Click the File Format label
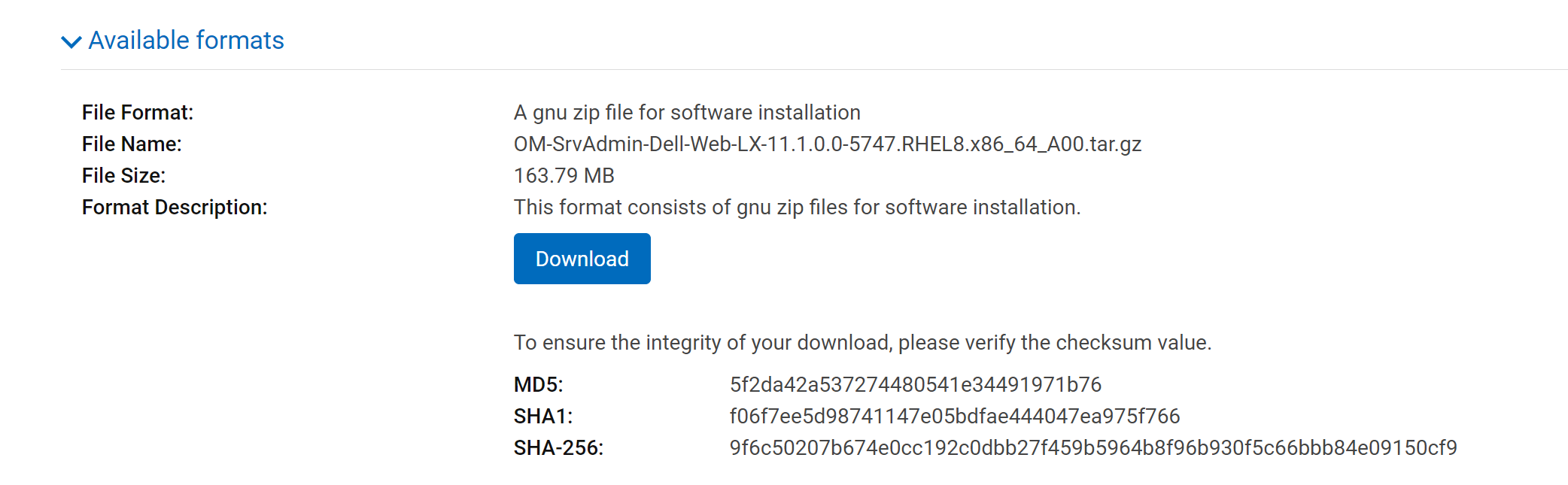 tap(138, 112)
